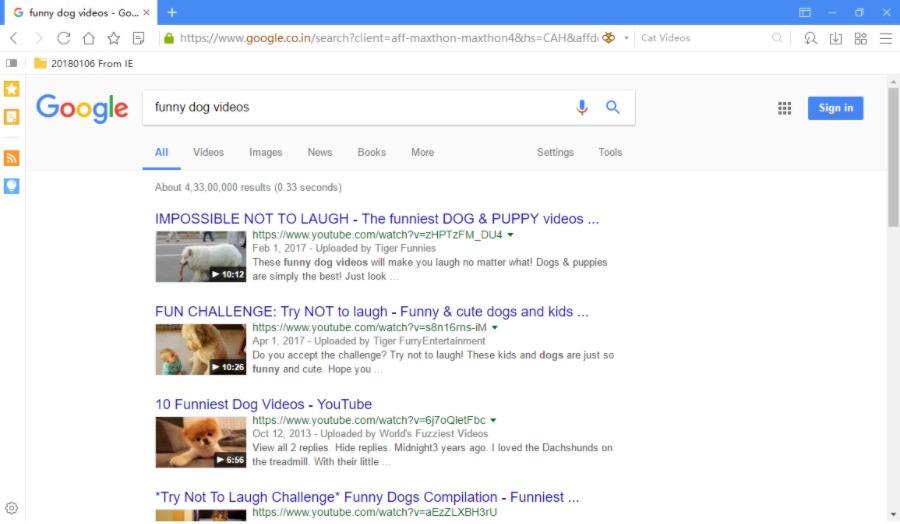Viewport: 900px width, 524px height.
Task: Open Favorites star in left sidebar
Action: click(x=11, y=89)
